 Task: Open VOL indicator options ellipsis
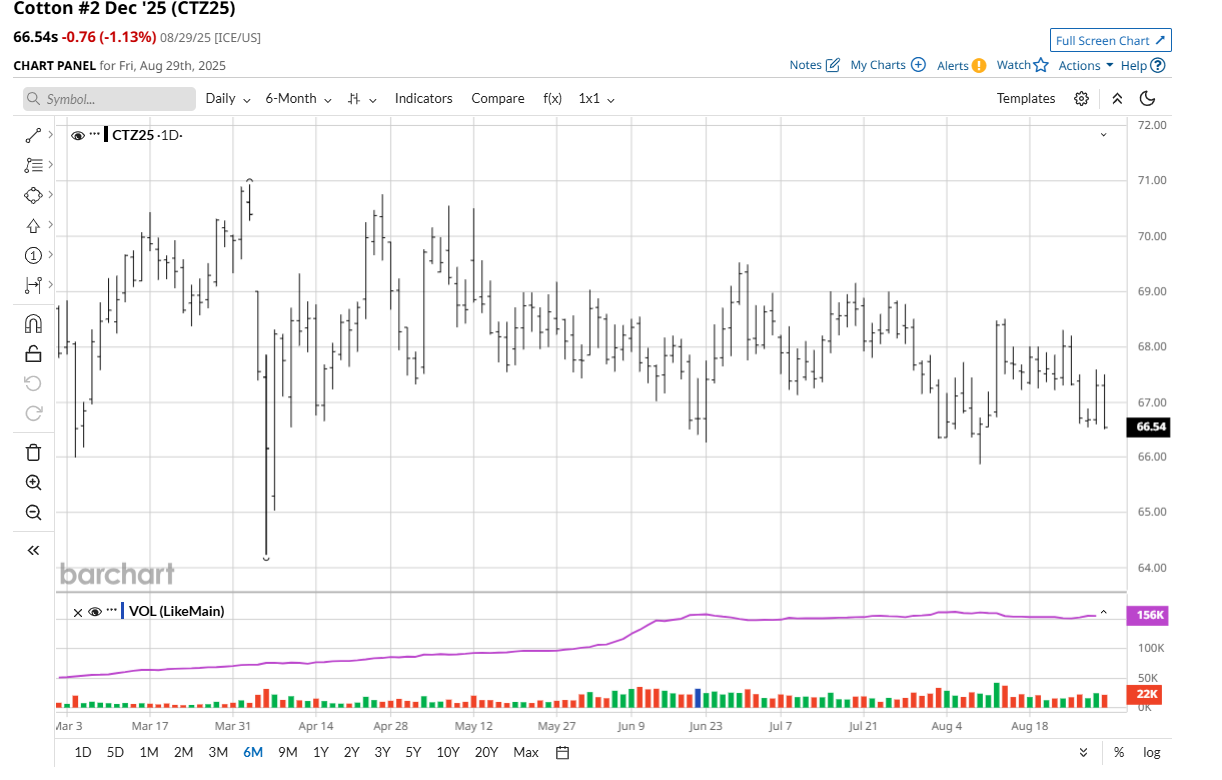(111, 610)
